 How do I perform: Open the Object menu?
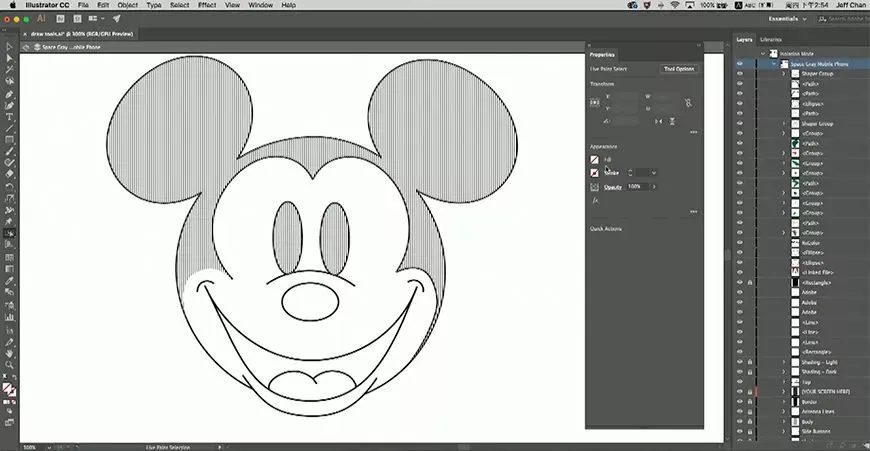pos(128,5)
